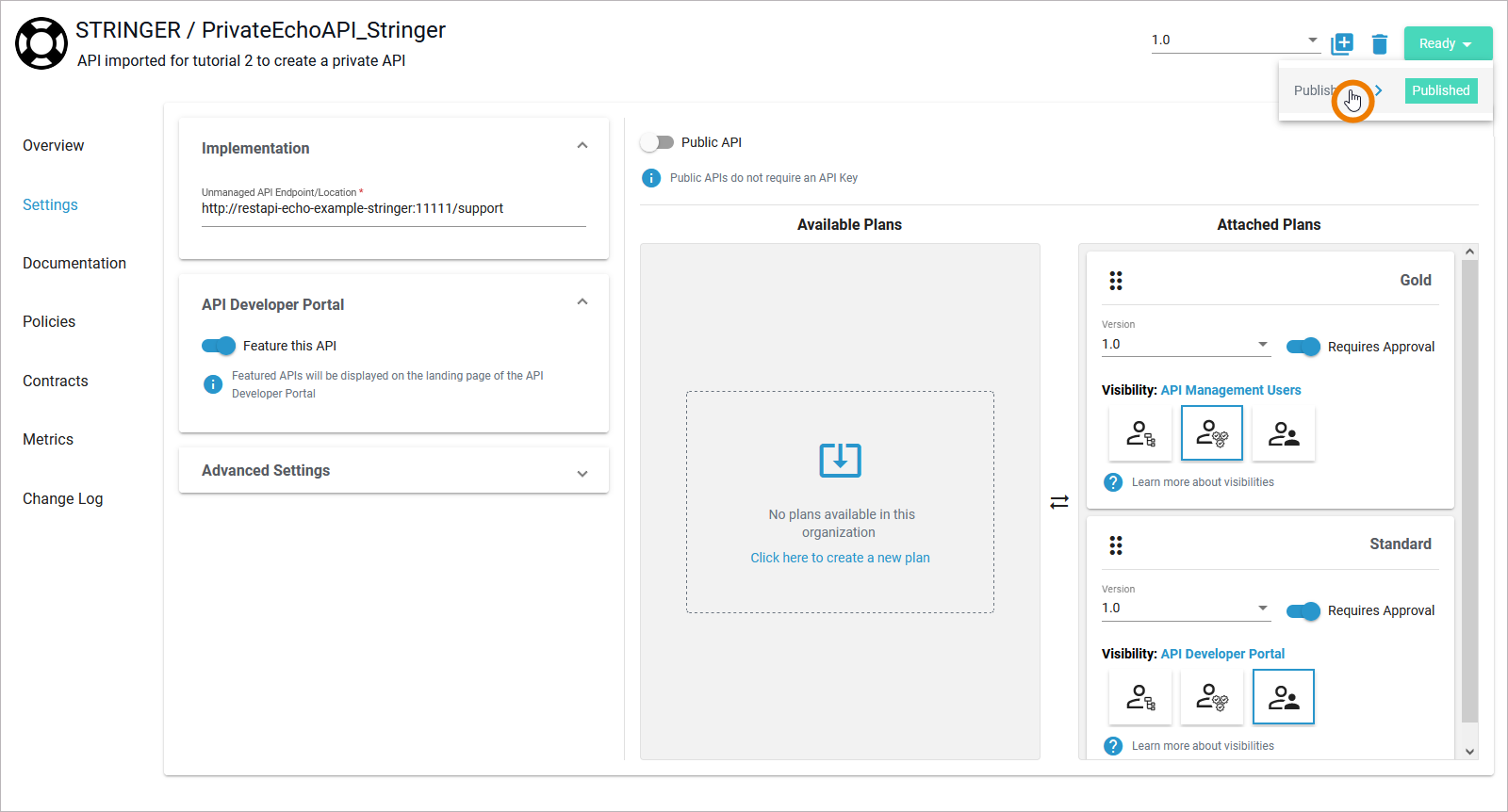Select API Developer Portal visibility icon for Gold plan
This screenshot has height=812, width=1508.
(1283, 433)
